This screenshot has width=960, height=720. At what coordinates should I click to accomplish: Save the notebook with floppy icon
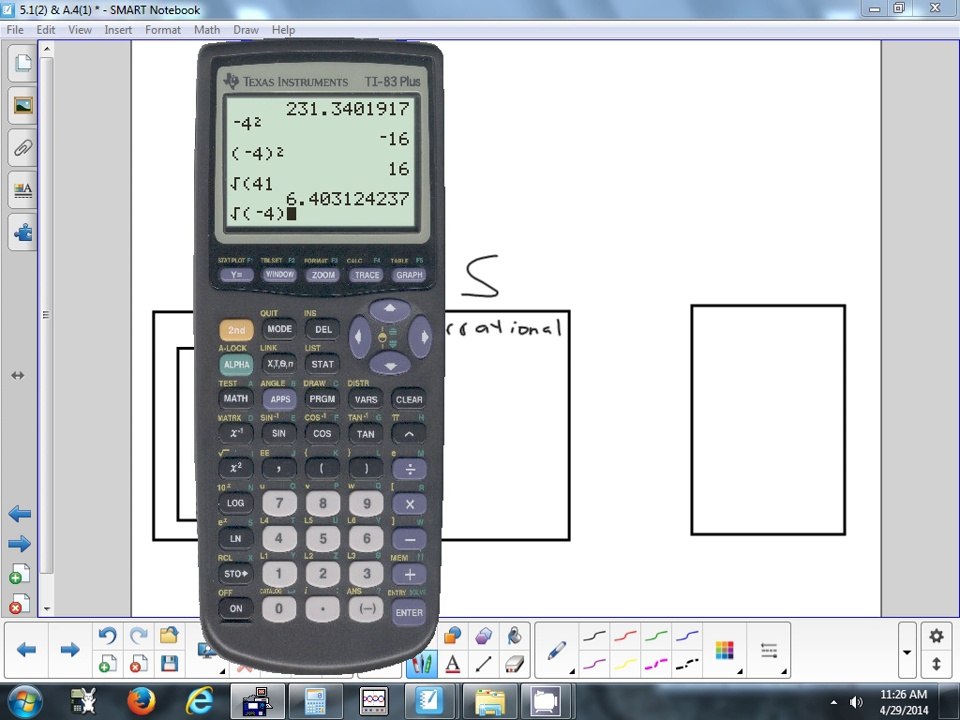pos(169,664)
